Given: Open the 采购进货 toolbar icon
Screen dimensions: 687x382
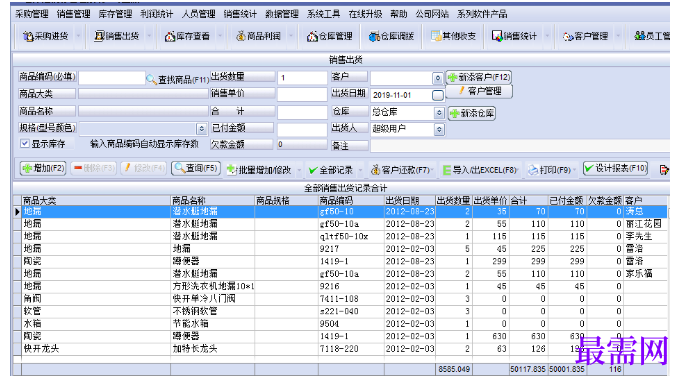Looking at the screenshot, I should coord(28,36).
